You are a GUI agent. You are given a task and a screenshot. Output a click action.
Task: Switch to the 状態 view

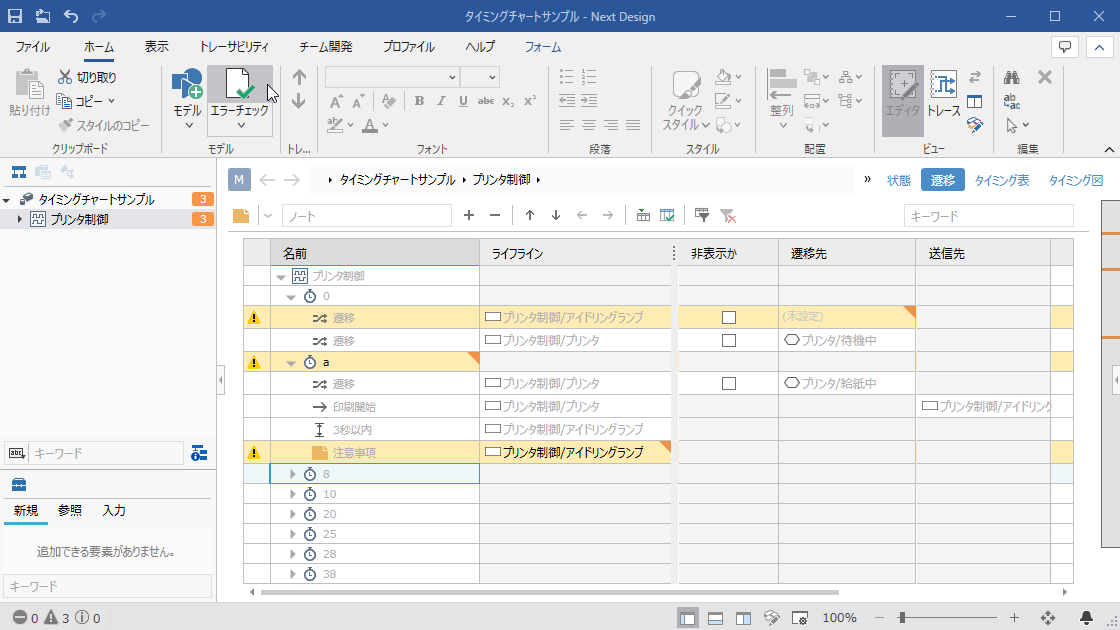(899, 181)
